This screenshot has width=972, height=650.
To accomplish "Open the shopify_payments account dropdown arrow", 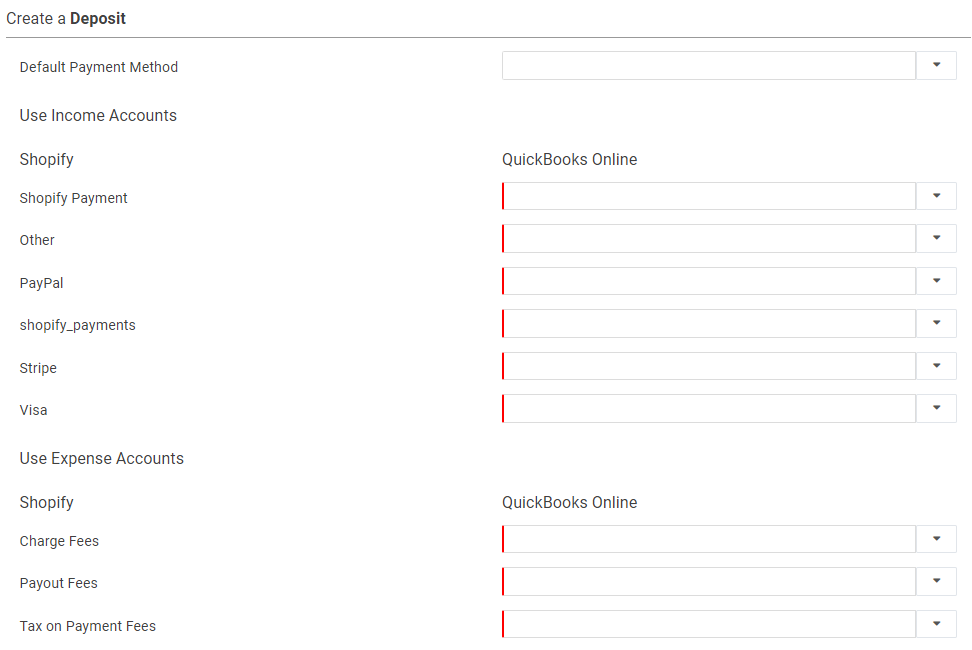I will [936, 323].
